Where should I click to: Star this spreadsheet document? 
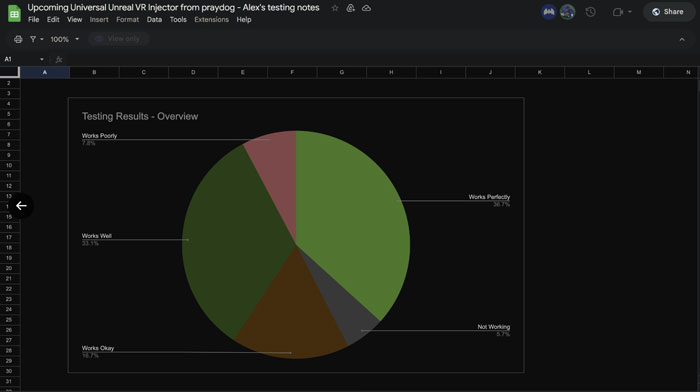click(x=335, y=8)
